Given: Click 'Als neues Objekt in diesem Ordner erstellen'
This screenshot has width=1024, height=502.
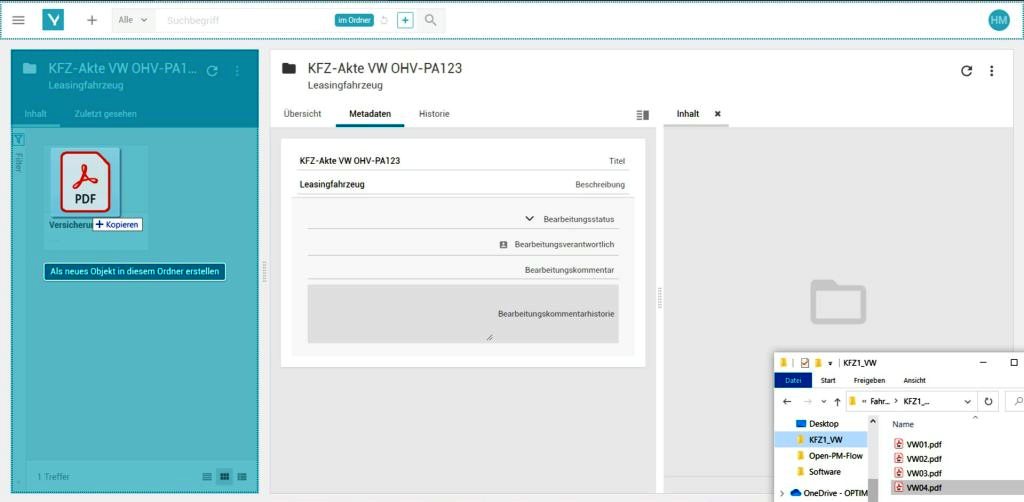Looking at the screenshot, I should (x=135, y=272).
